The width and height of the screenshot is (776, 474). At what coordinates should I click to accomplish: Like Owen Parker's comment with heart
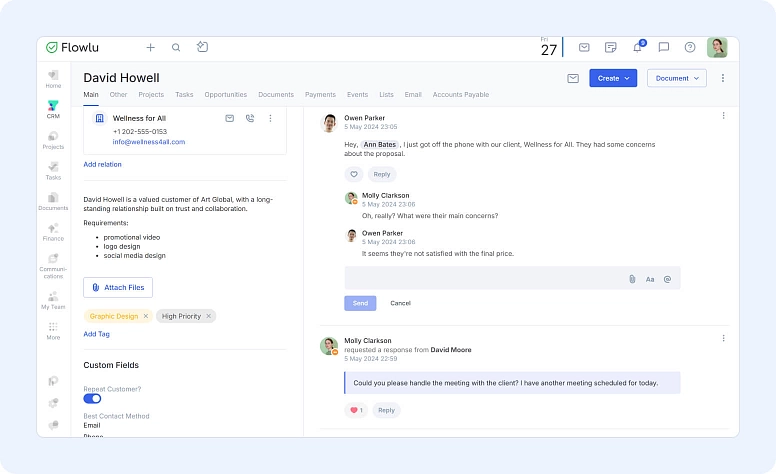point(354,174)
